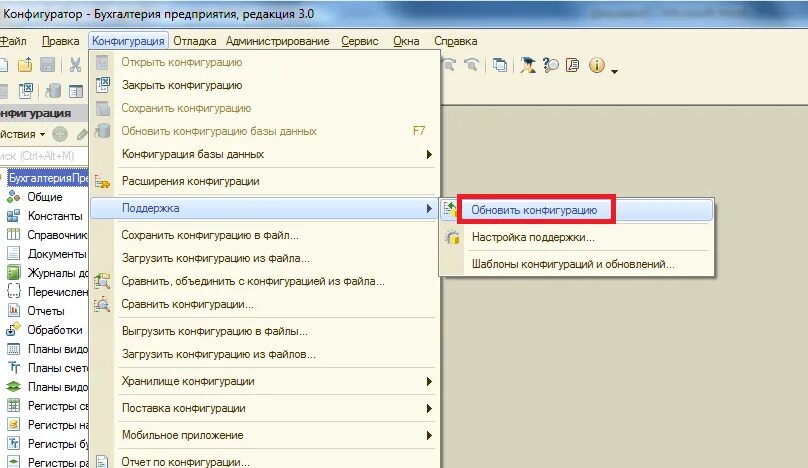Open the Сервис menu
The height and width of the screenshot is (468, 808).
[360, 41]
